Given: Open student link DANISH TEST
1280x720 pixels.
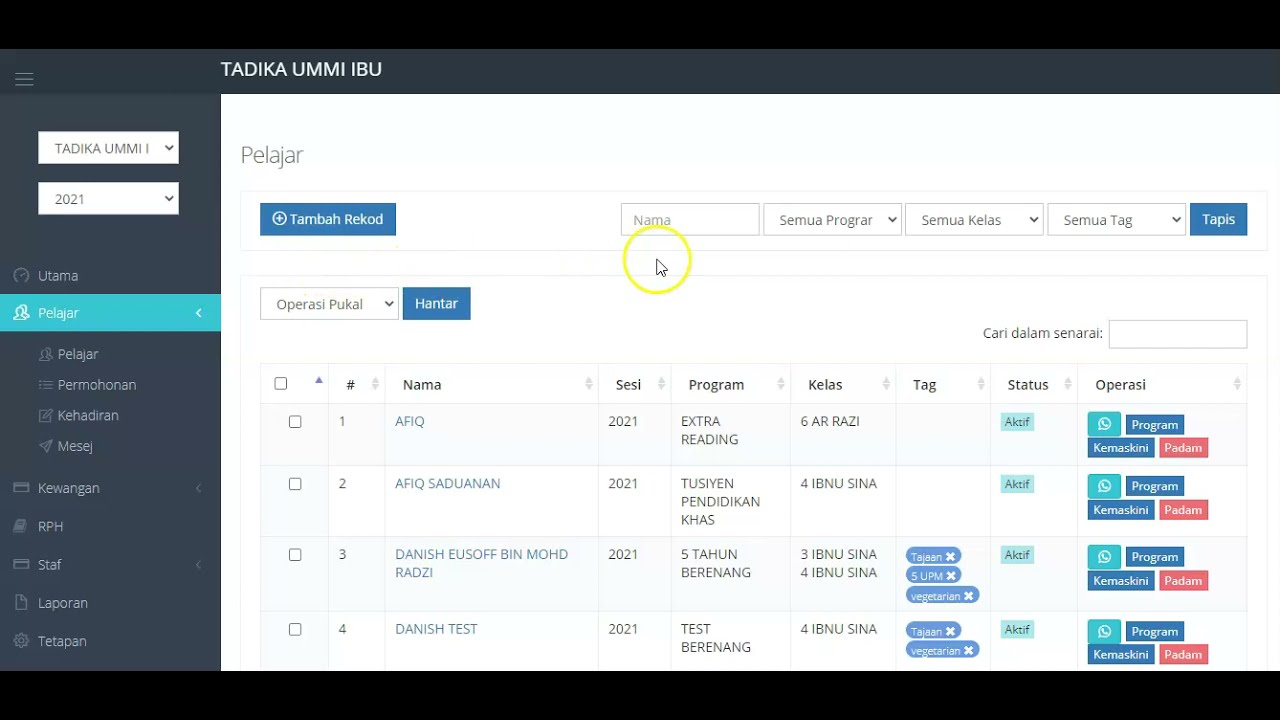Looking at the screenshot, I should 436,629.
